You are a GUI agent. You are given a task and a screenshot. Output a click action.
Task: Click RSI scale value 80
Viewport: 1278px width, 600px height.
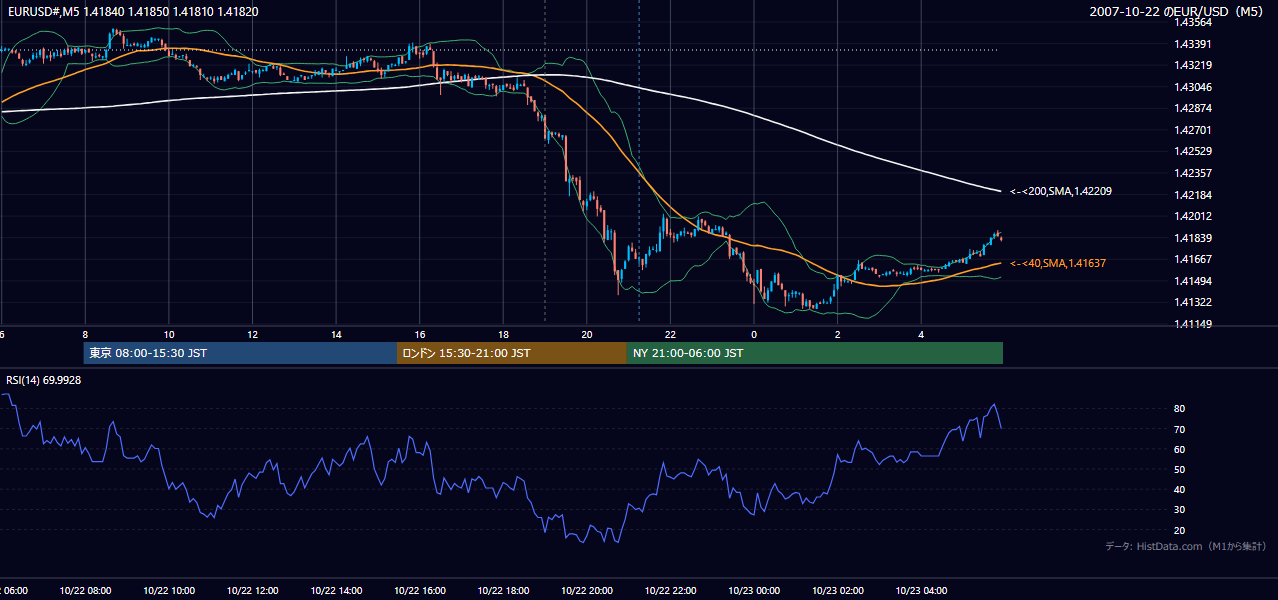1179,409
